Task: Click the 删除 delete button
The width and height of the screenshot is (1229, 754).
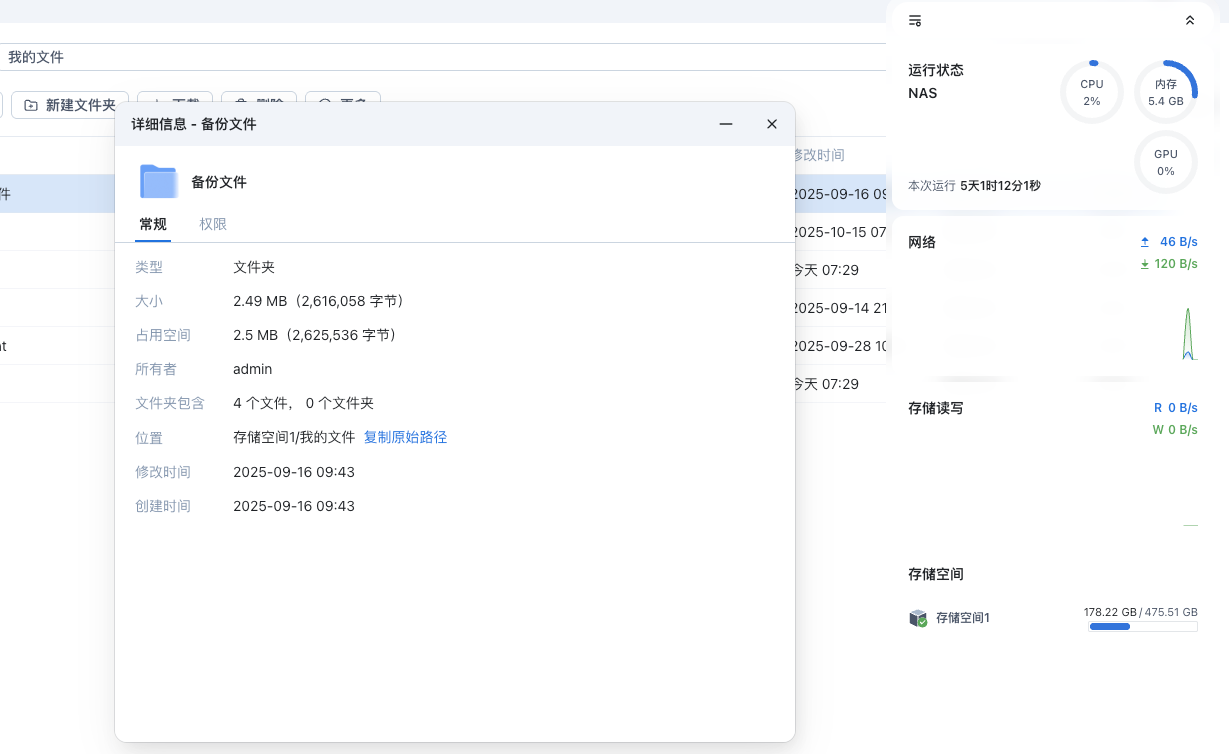Action: point(259,103)
